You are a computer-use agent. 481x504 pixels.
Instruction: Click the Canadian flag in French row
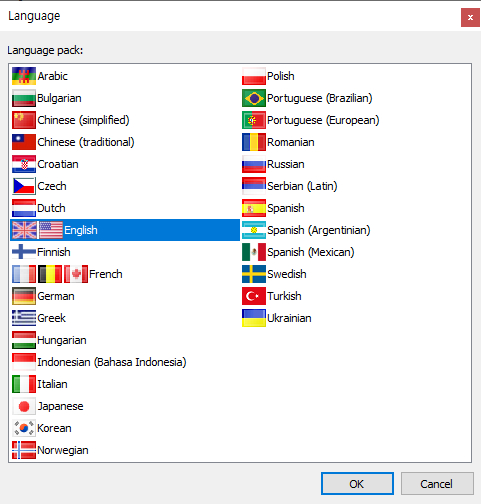(76, 274)
